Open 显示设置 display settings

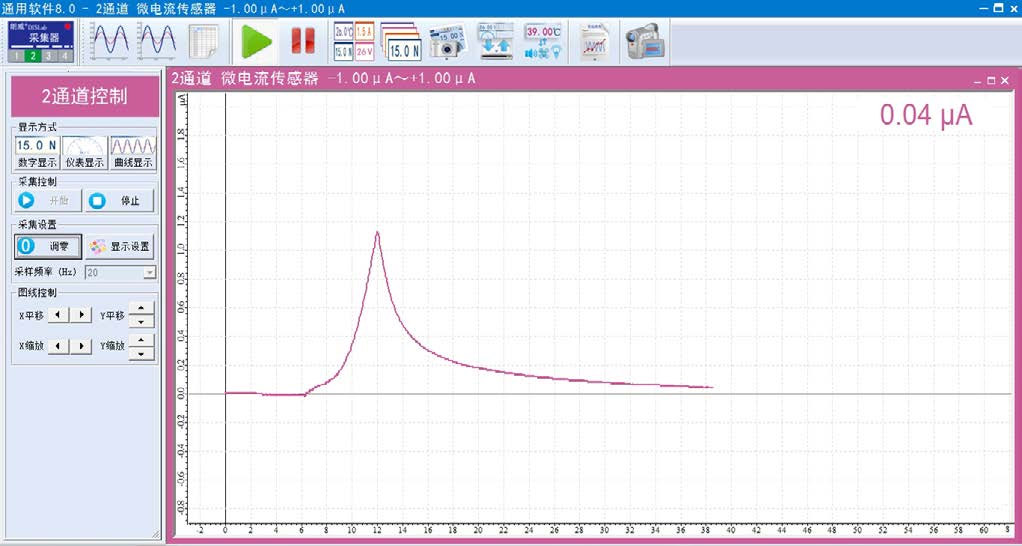coord(120,246)
